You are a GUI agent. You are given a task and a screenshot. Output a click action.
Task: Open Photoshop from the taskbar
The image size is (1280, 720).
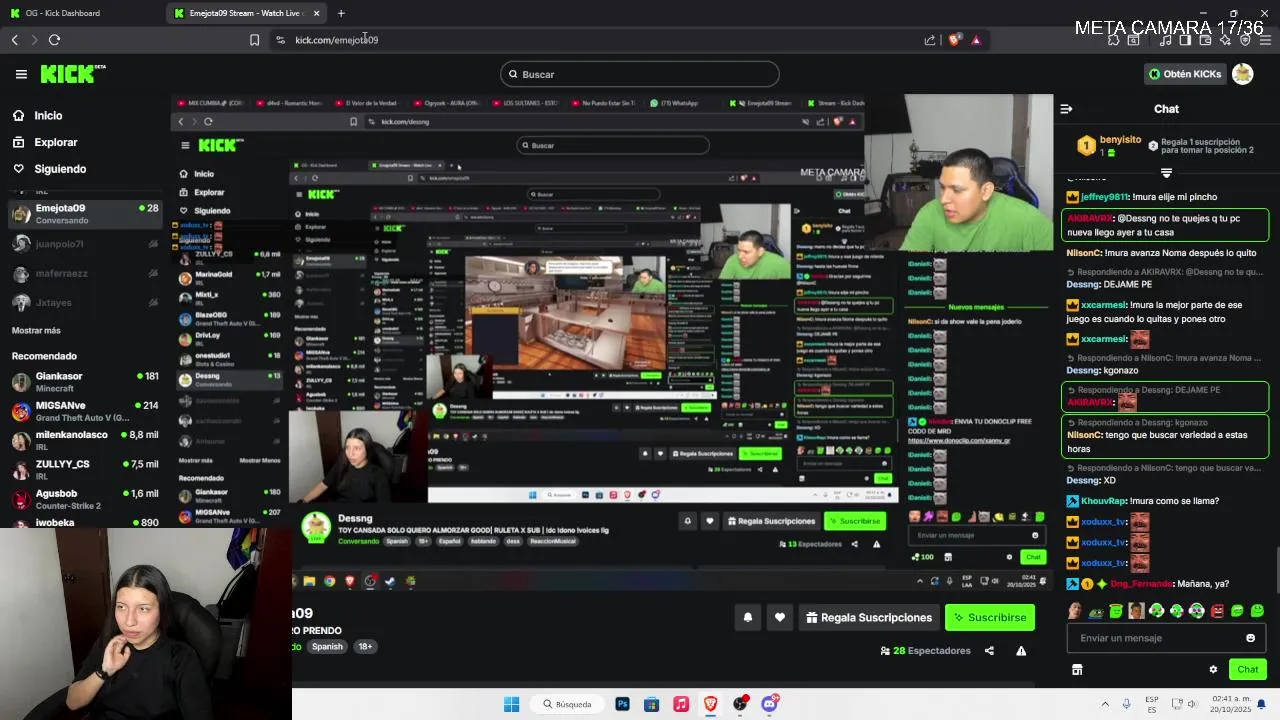point(622,704)
